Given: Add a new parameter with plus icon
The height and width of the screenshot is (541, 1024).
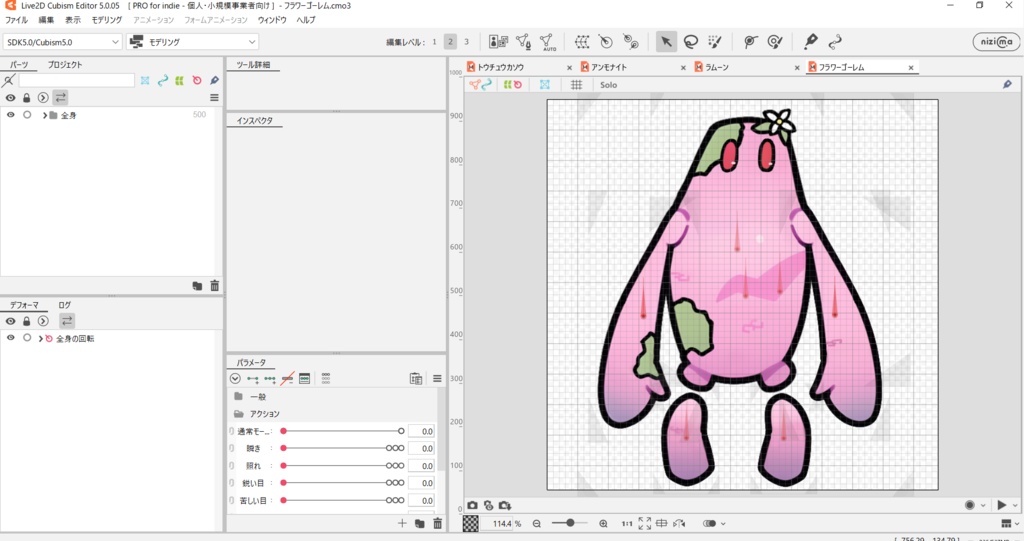Looking at the screenshot, I should click(402, 523).
